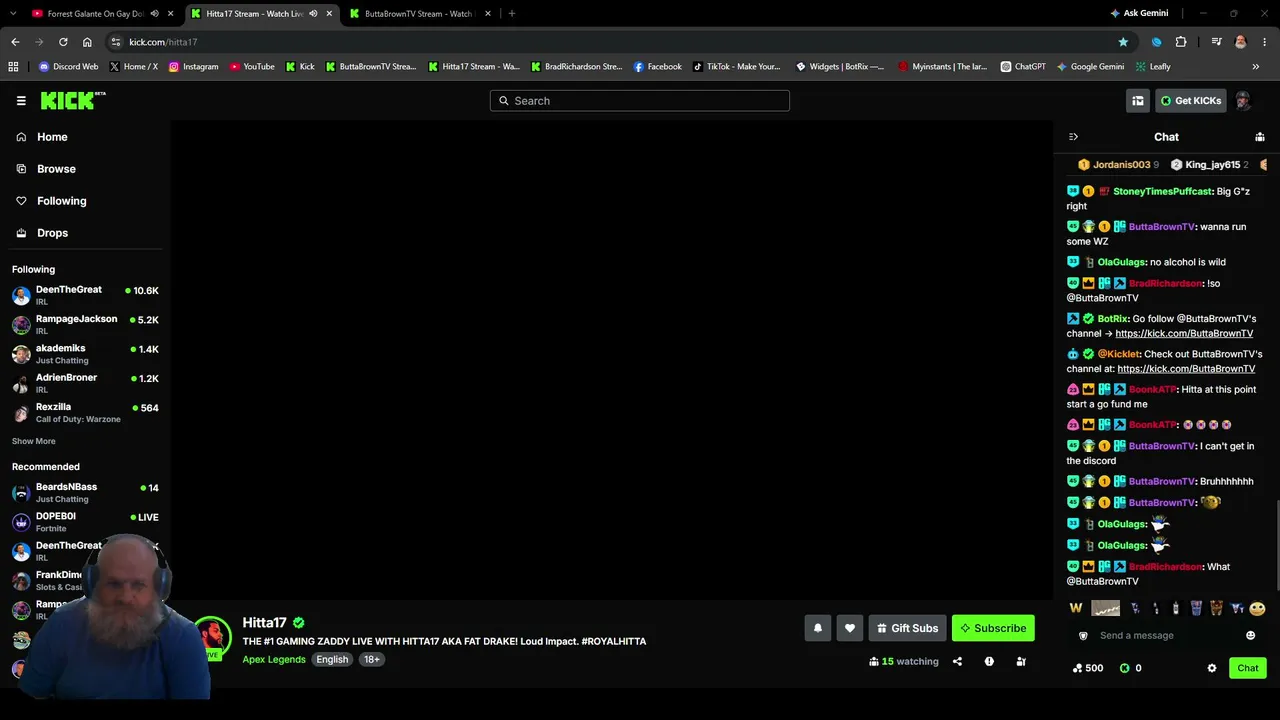The image size is (1280, 720).
Task: Open Drops in the sidebar
Action: coord(52,233)
